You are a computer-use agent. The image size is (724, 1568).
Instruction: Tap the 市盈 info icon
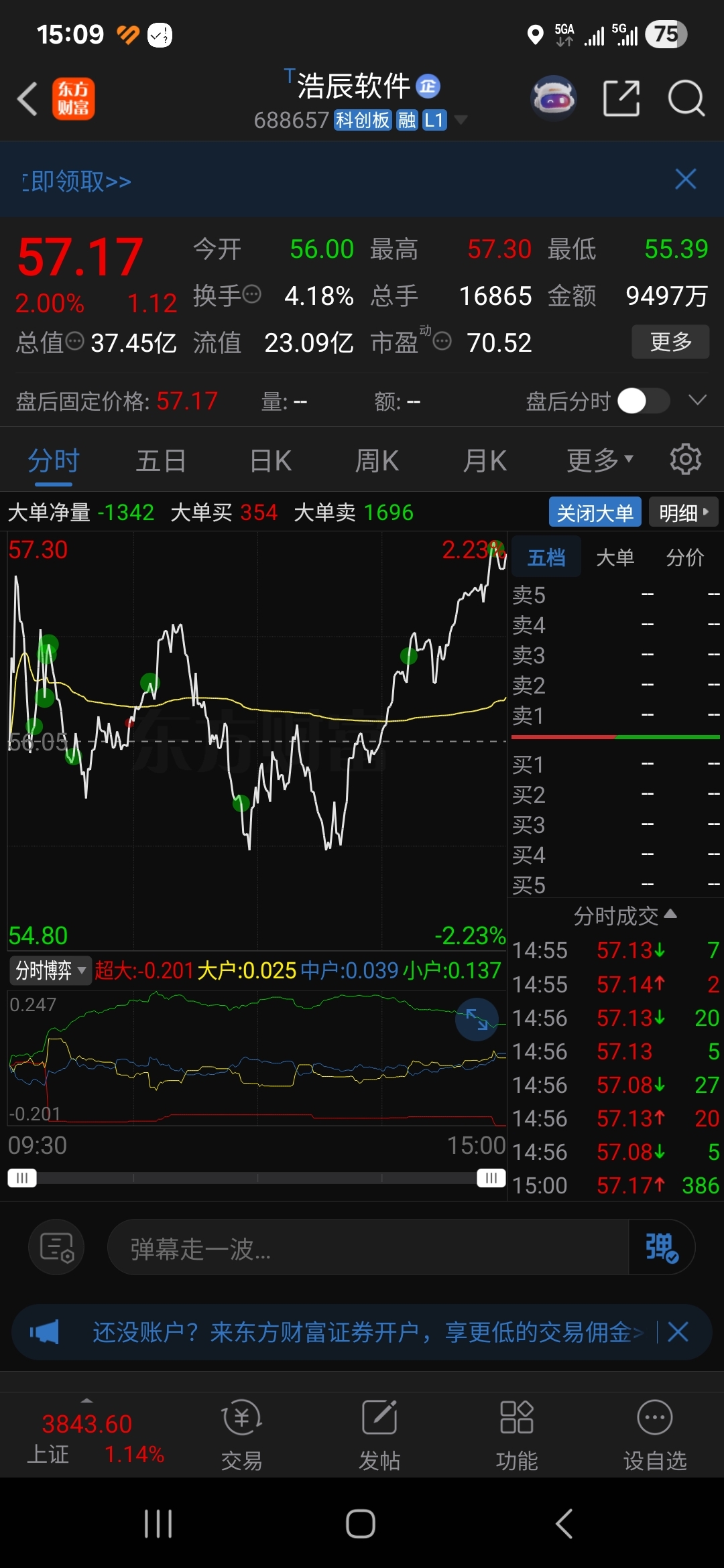click(442, 342)
